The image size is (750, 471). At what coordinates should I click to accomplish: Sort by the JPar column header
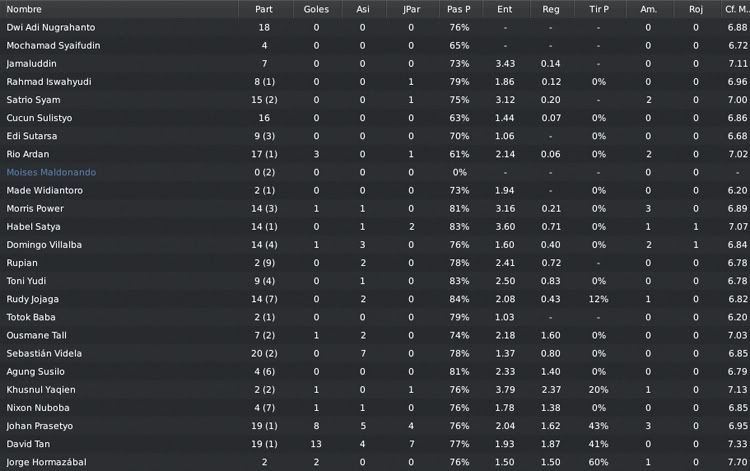(411, 9)
